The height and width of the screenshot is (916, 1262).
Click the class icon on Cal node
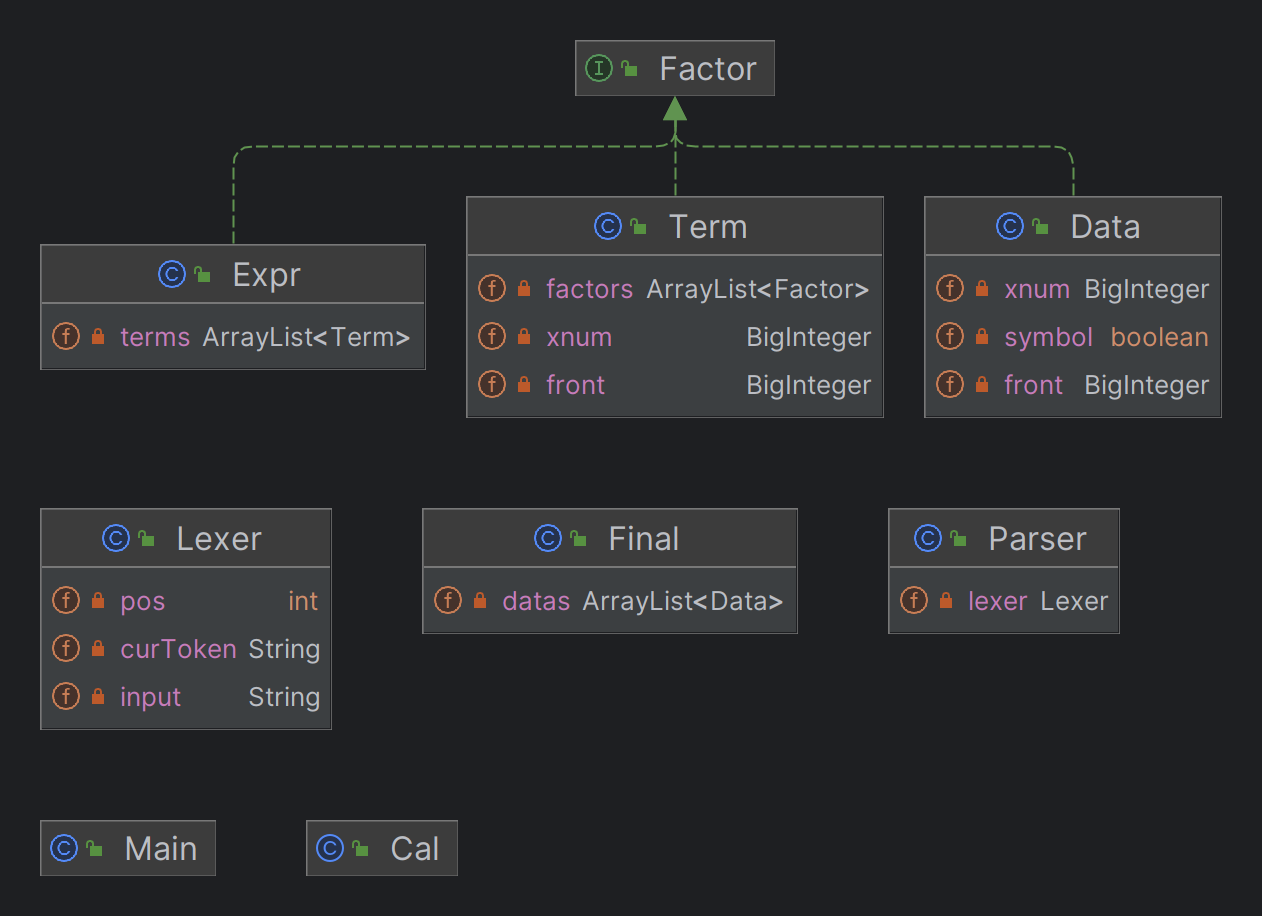330,848
